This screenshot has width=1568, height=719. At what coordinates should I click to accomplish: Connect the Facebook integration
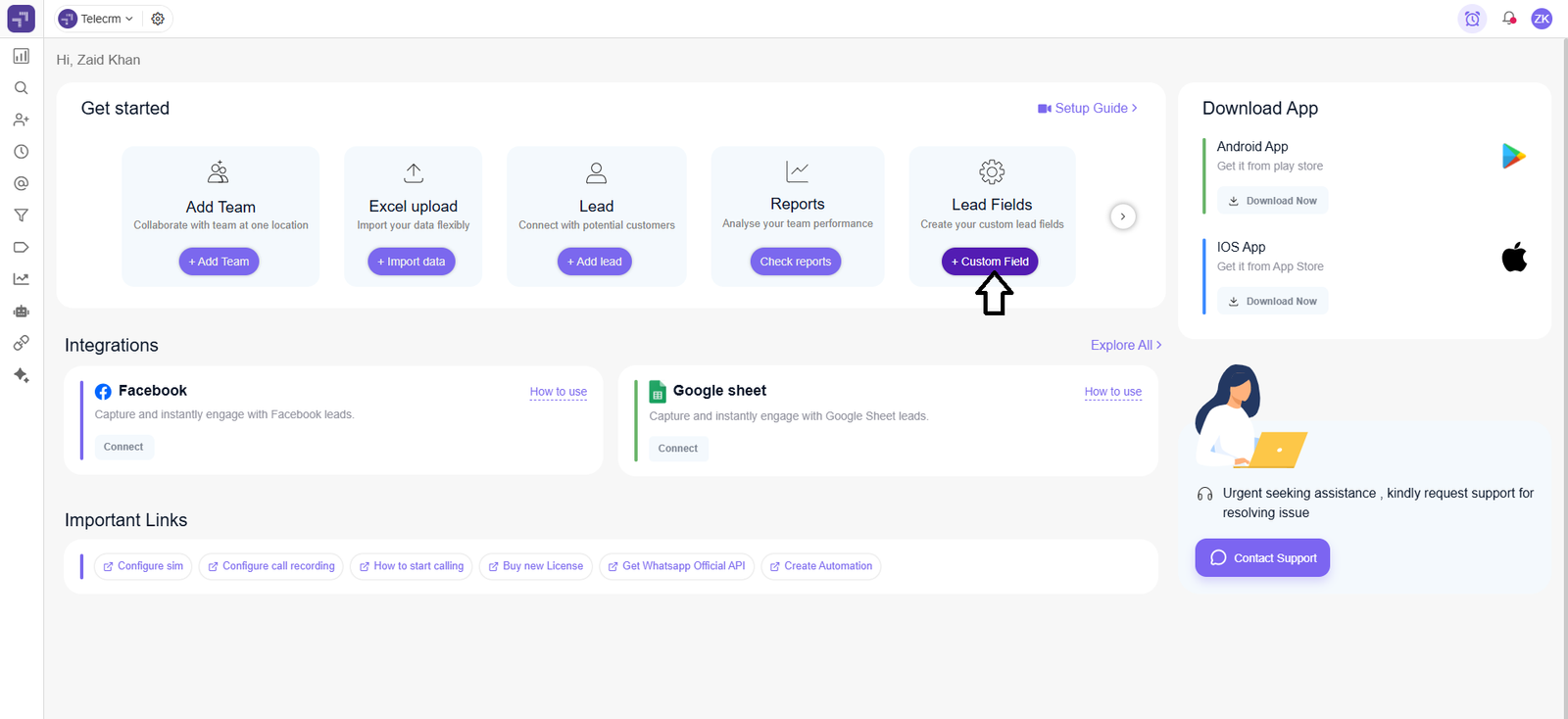pos(123,447)
